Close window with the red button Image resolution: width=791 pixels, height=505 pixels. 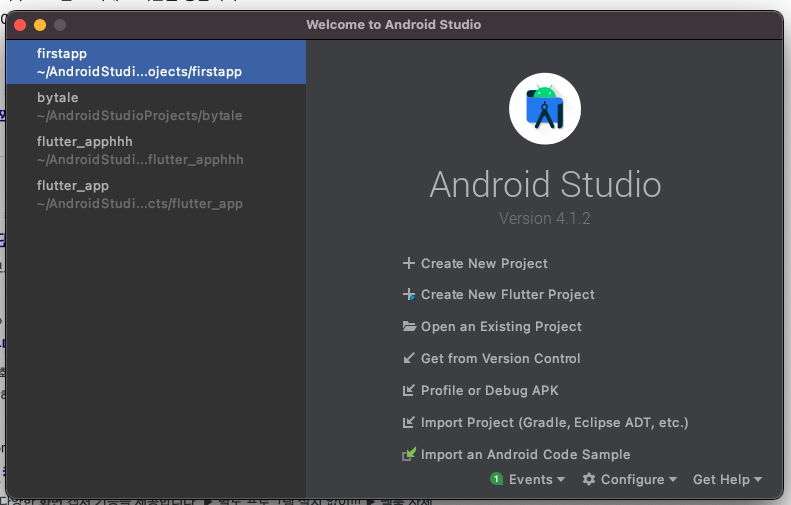tap(20, 25)
